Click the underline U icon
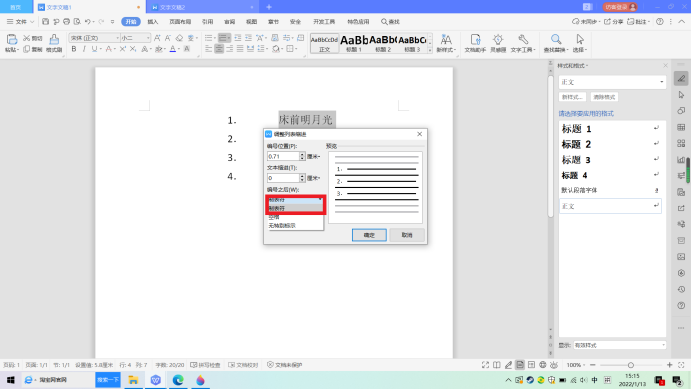This screenshot has height=389, width=692. pyautogui.click(x=94, y=49)
